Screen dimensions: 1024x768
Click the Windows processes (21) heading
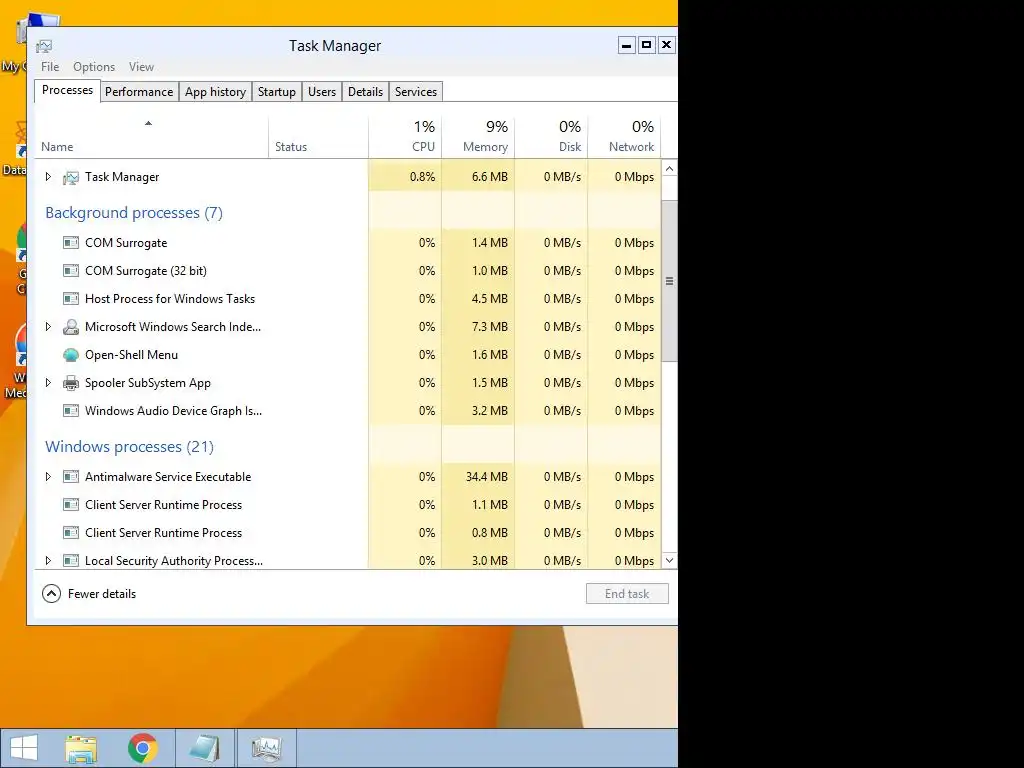point(129,447)
